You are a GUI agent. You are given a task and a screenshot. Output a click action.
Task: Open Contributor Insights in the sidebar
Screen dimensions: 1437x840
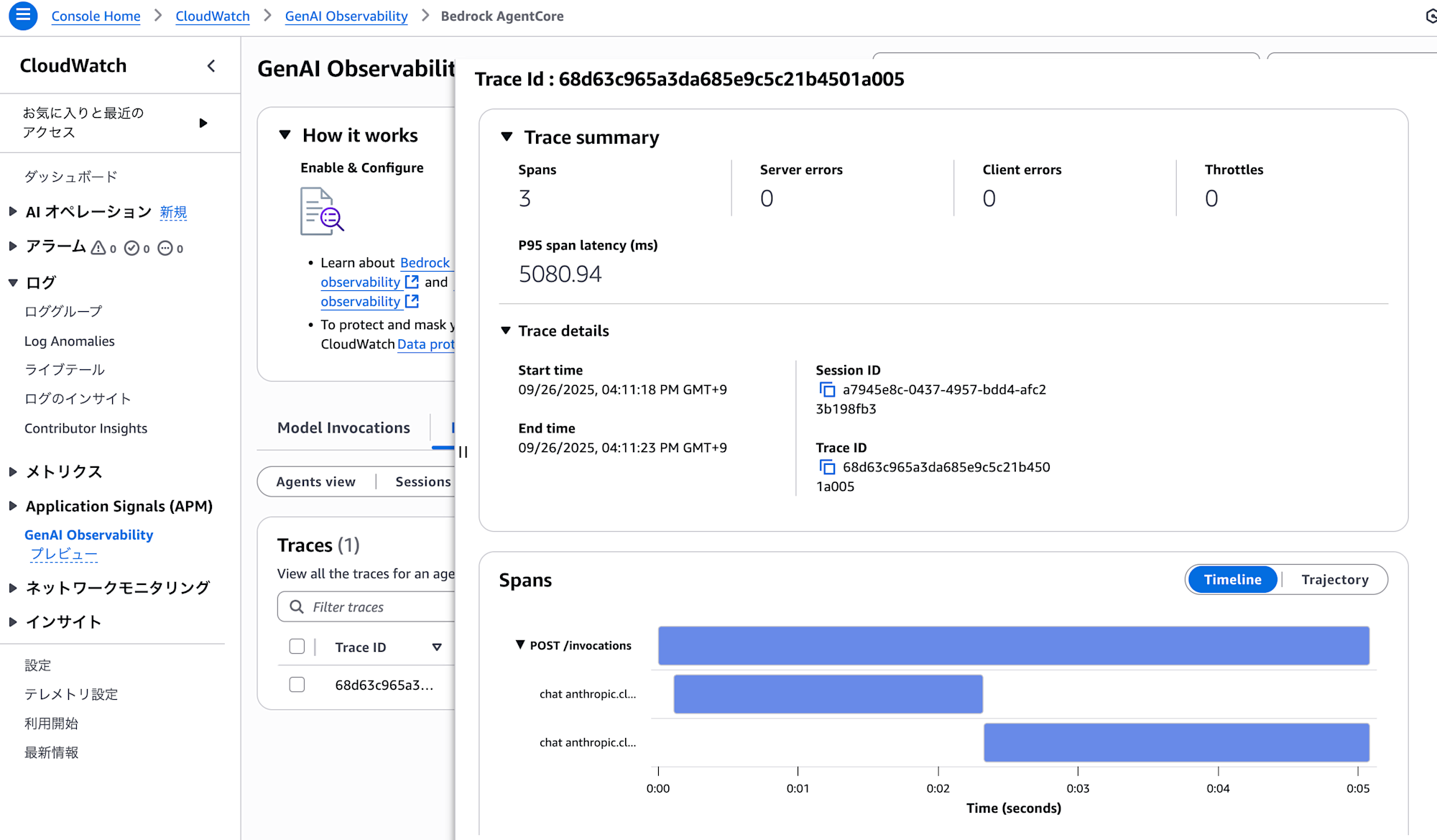click(86, 428)
